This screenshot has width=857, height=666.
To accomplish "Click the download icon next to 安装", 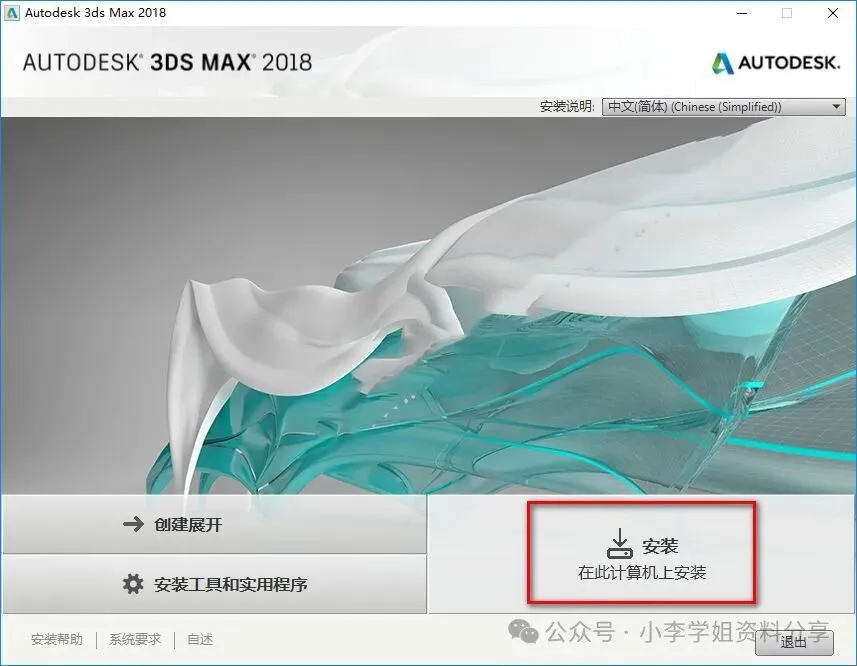I will pyautogui.click(x=620, y=544).
